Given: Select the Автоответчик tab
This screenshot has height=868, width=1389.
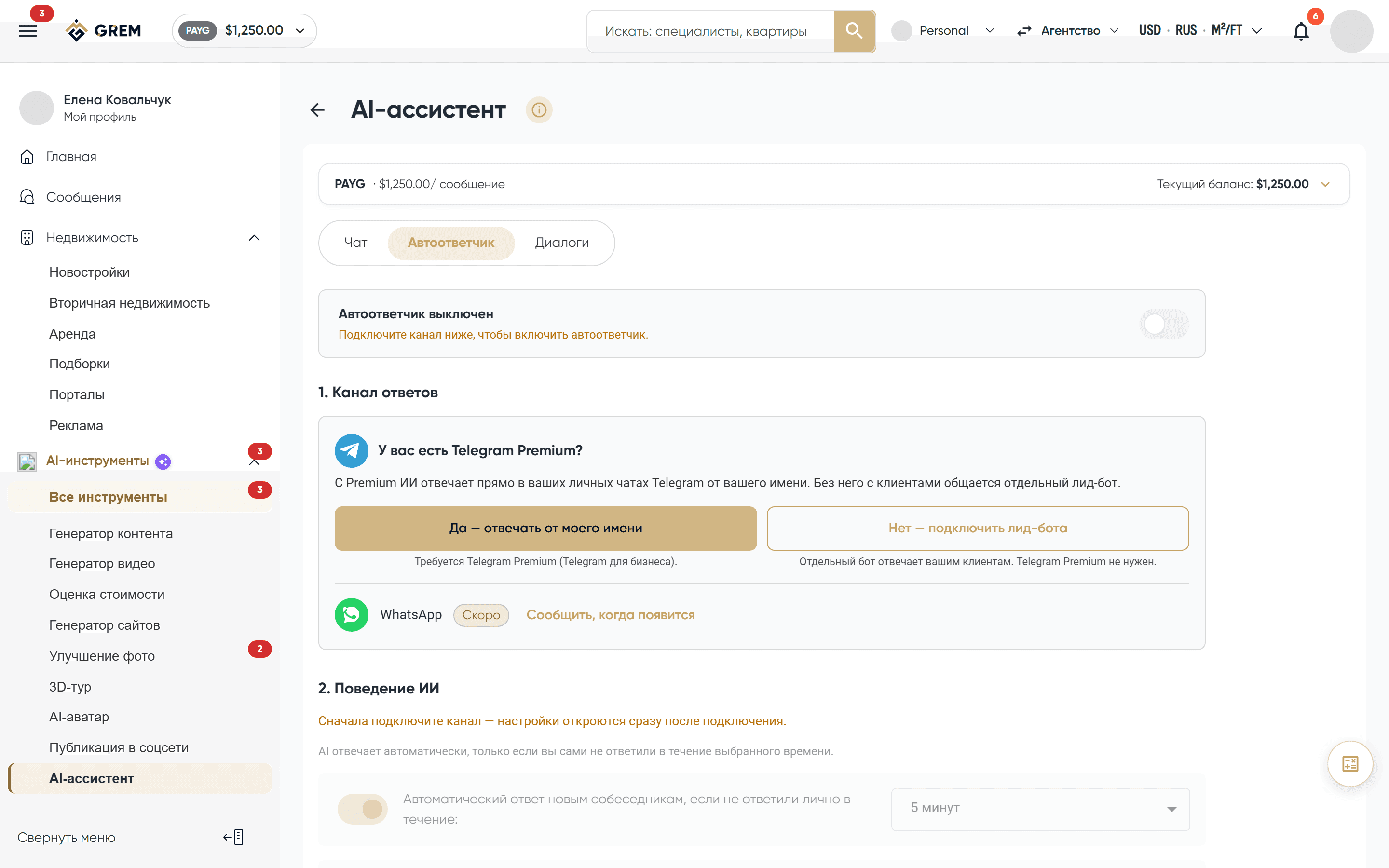Looking at the screenshot, I should click(450, 243).
